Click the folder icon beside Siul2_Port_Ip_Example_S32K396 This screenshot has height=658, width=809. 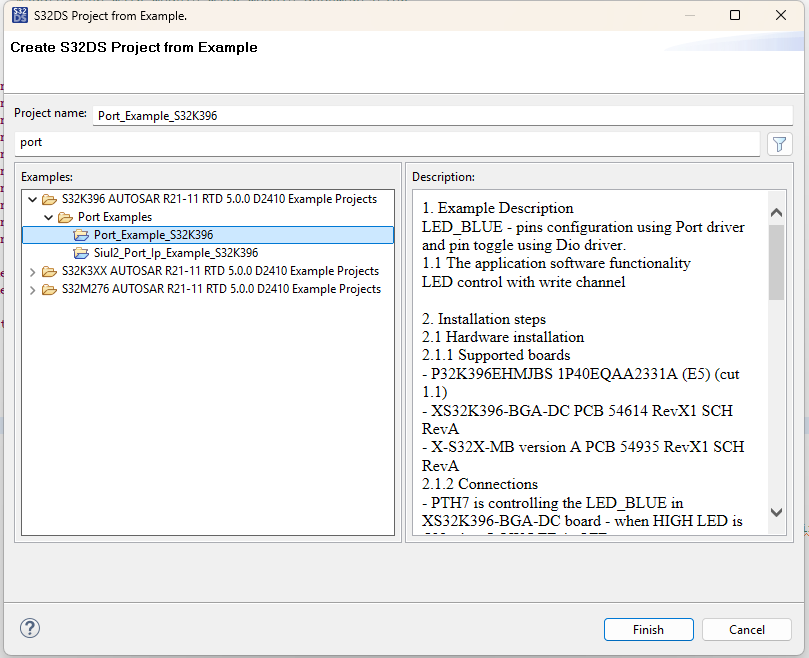click(81, 253)
